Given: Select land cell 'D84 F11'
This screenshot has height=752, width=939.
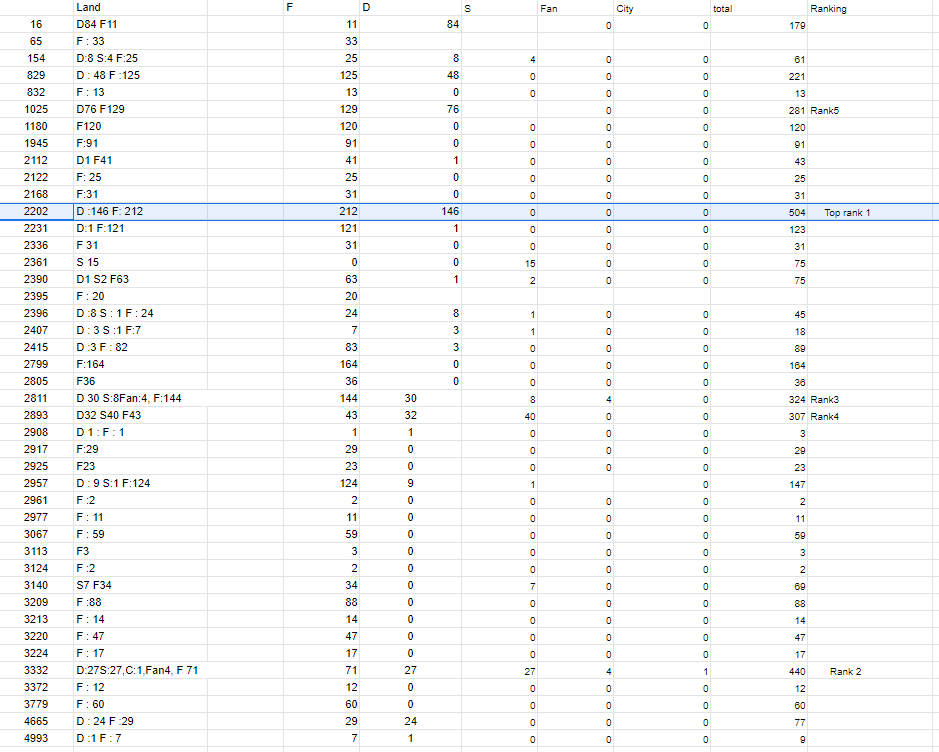Looking at the screenshot, I should 141,25.
